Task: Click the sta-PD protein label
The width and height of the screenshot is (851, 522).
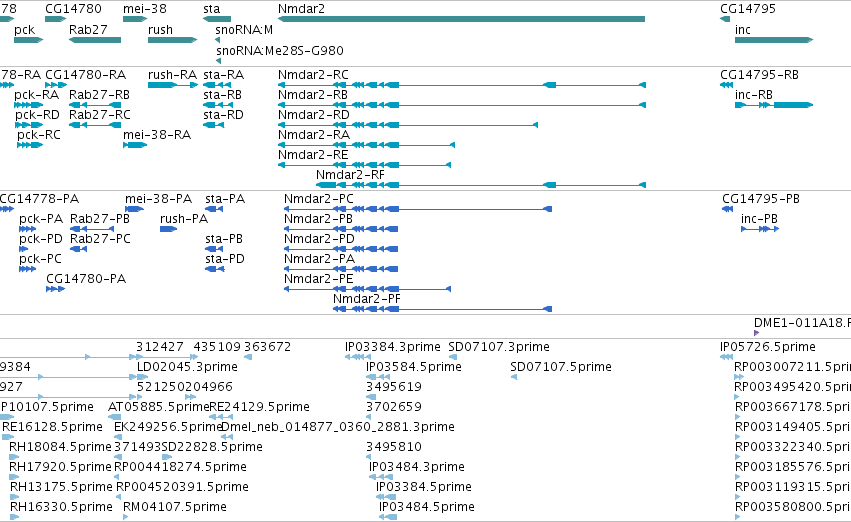Action: [225, 259]
